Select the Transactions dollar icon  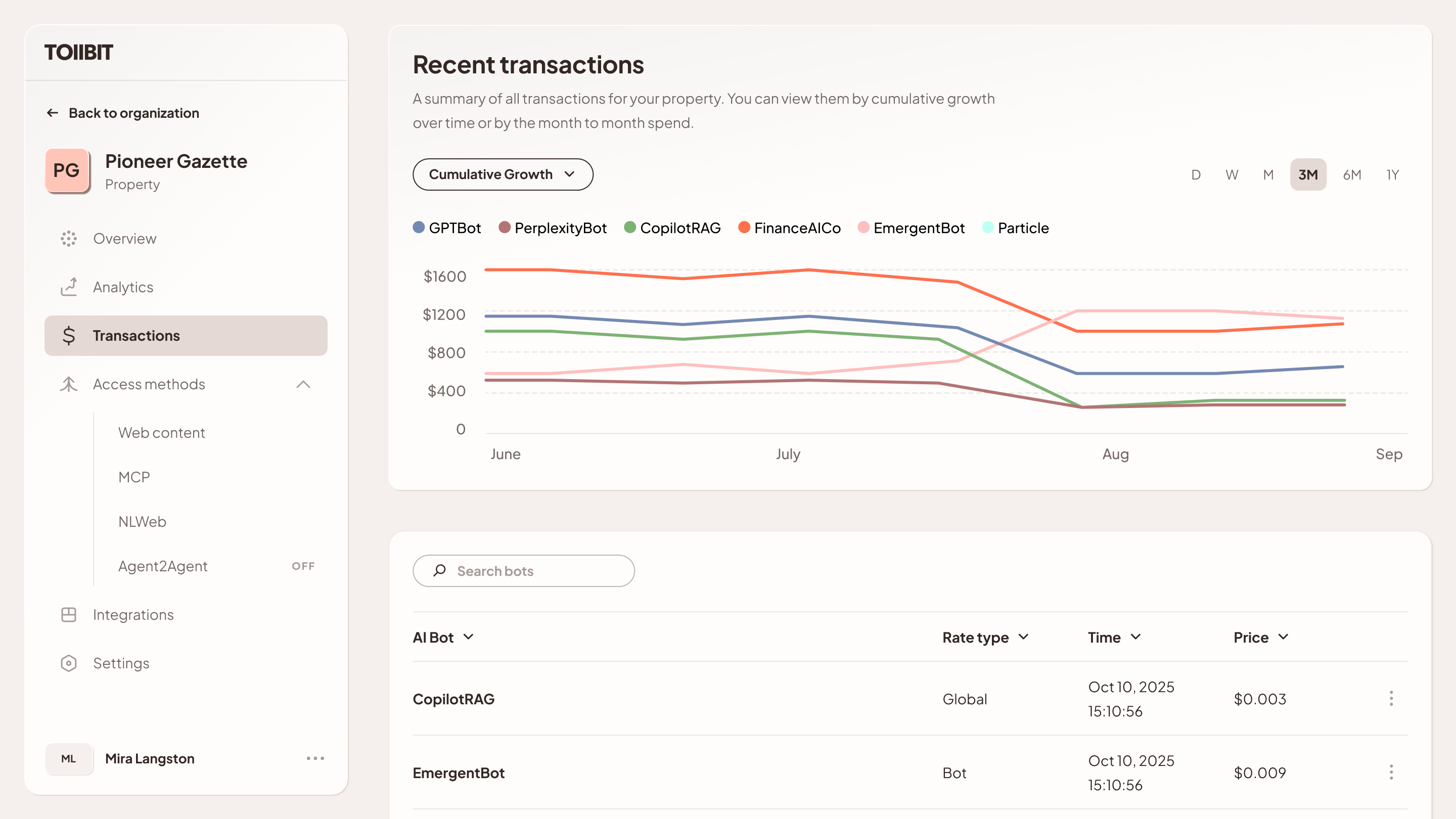click(68, 335)
